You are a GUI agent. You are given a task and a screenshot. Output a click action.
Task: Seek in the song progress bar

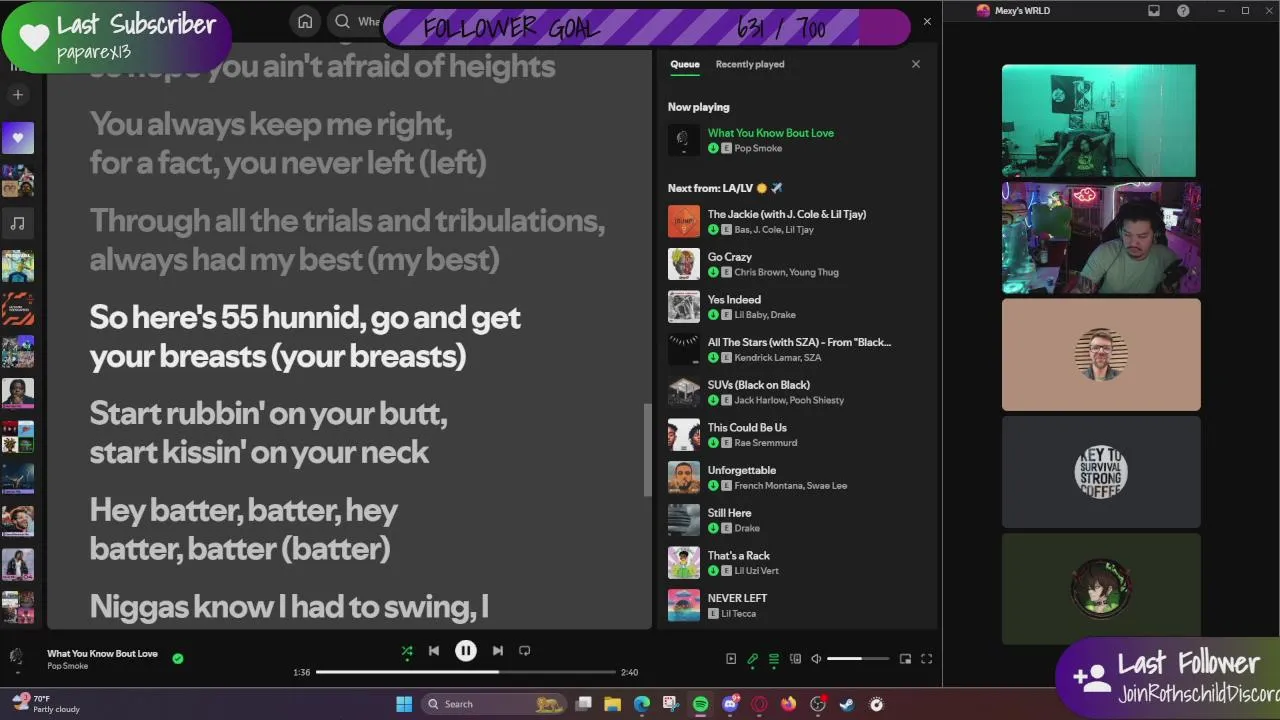tap(466, 672)
